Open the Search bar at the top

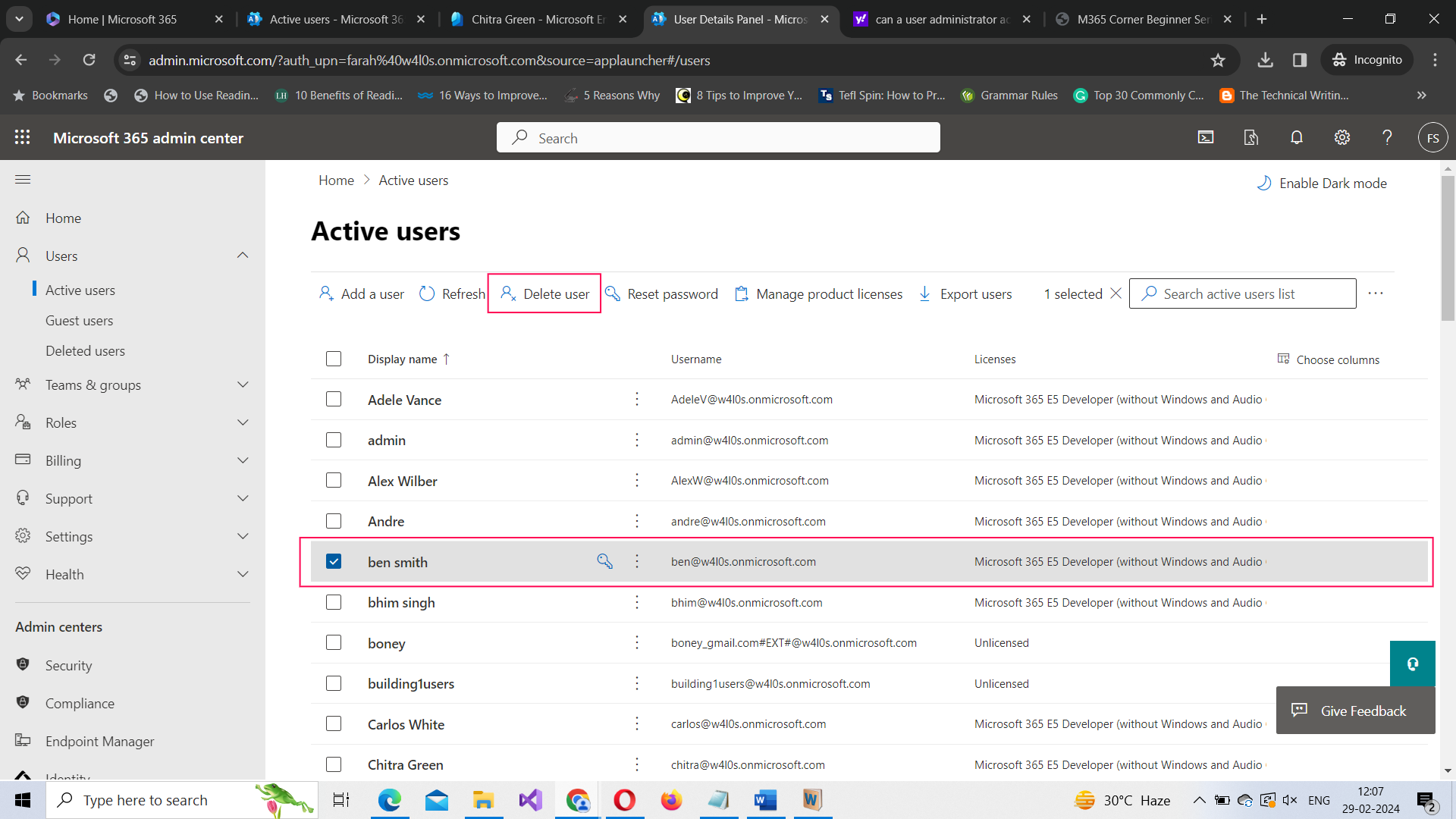pyautogui.click(x=717, y=137)
